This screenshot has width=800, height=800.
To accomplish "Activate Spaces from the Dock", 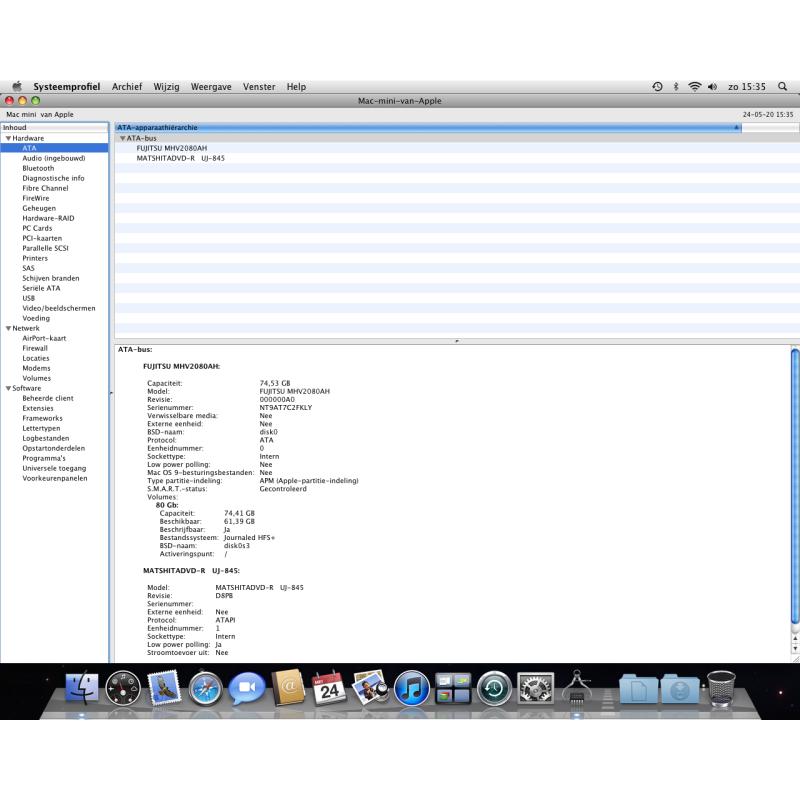I will click(x=453, y=688).
